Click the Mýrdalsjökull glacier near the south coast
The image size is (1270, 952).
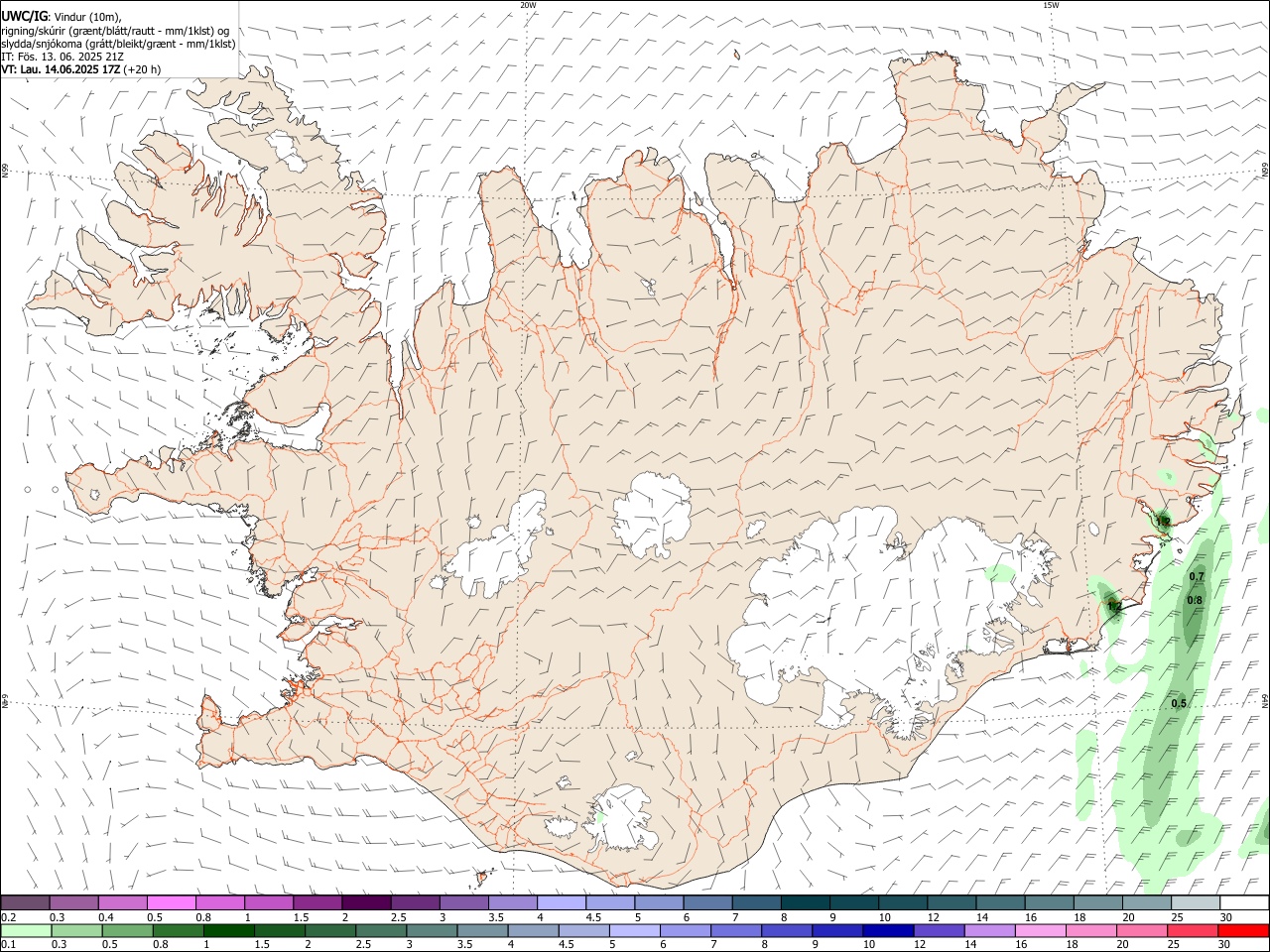click(623, 818)
